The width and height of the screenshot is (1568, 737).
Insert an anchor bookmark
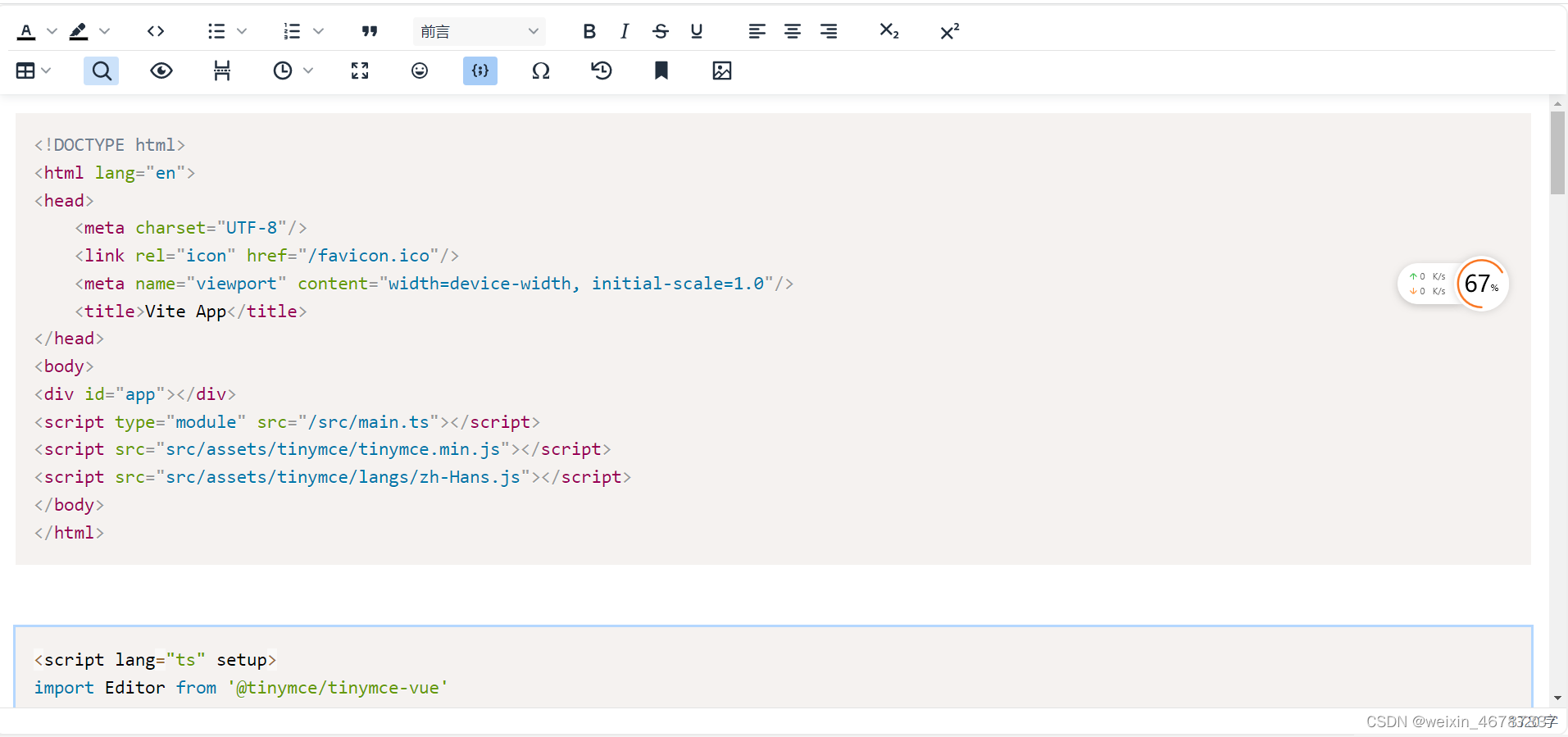pos(661,71)
